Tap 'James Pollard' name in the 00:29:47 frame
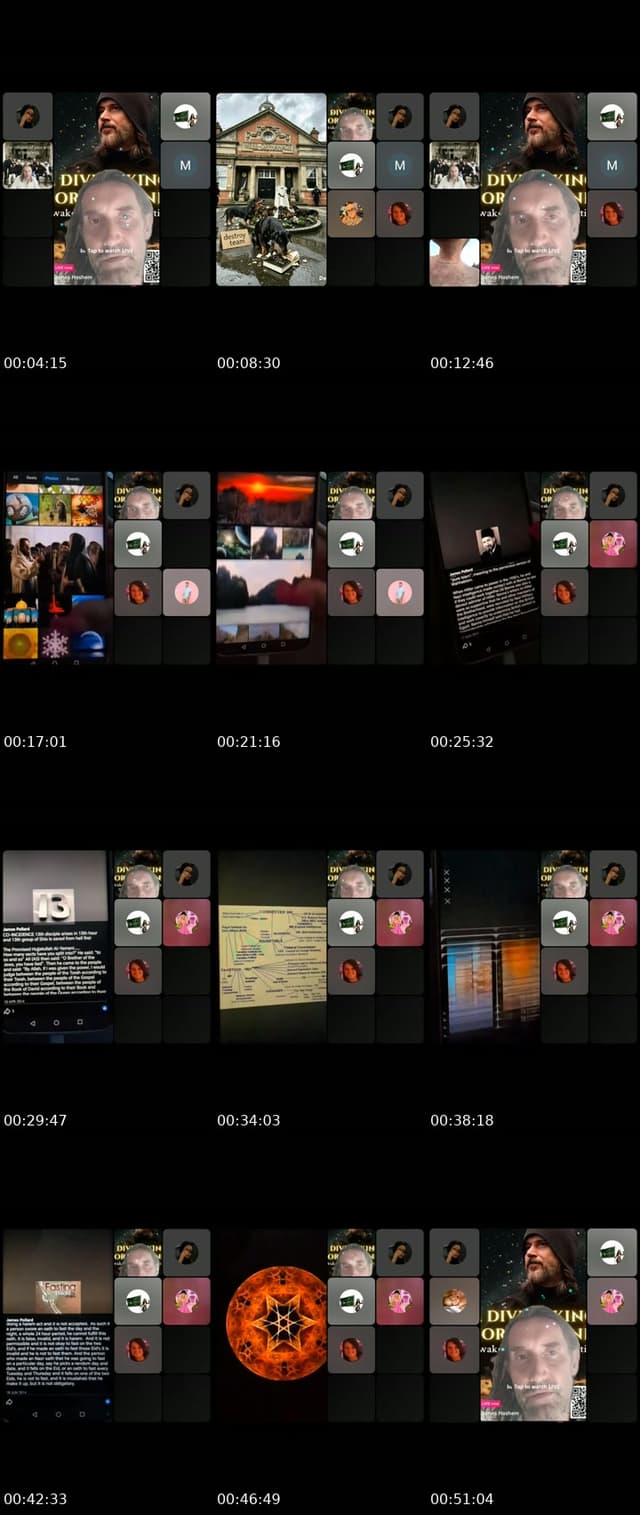Image resolution: width=640 pixels, height=1515 pixels. (20, 929)
